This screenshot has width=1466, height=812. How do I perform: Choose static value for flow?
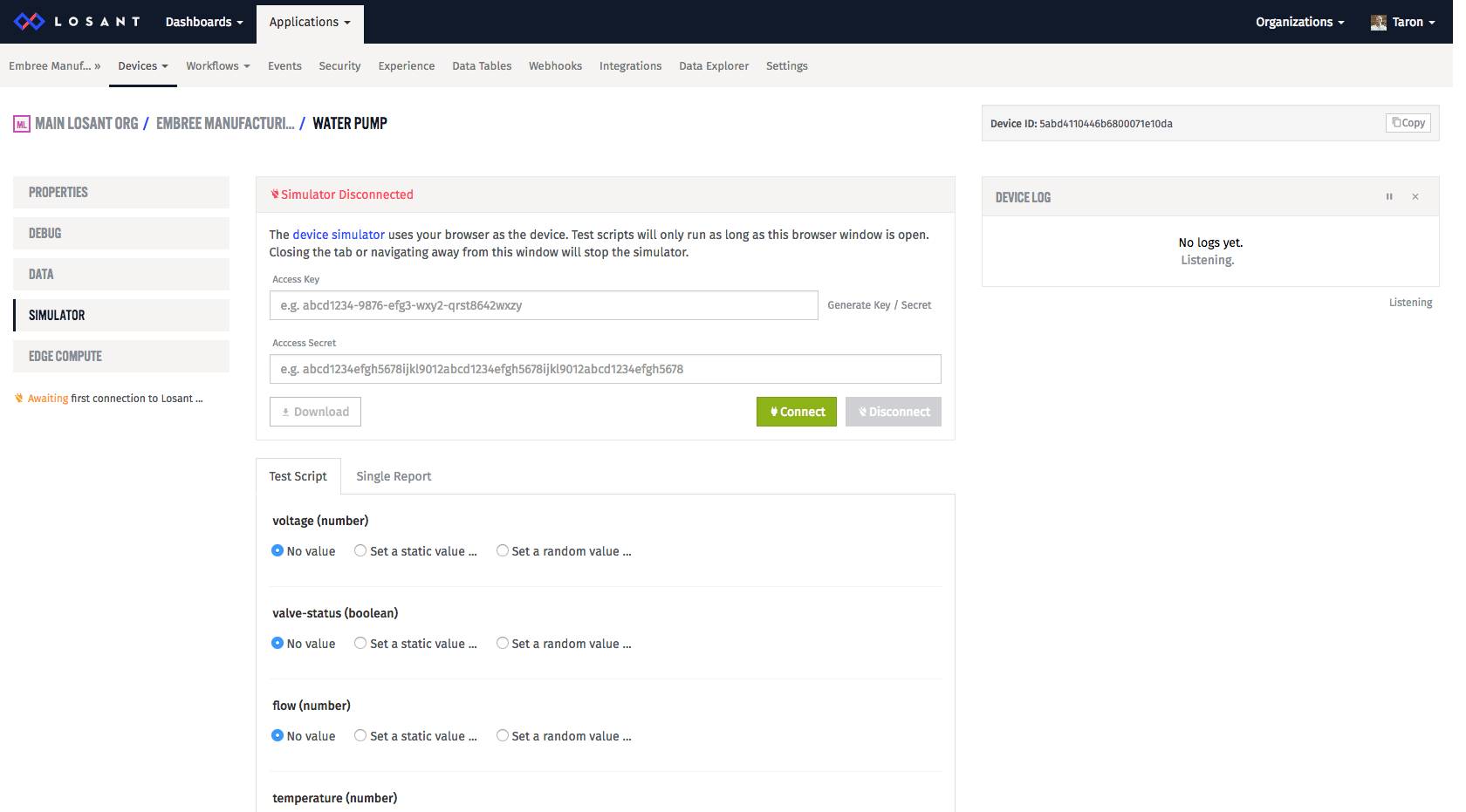click(360, 735)
